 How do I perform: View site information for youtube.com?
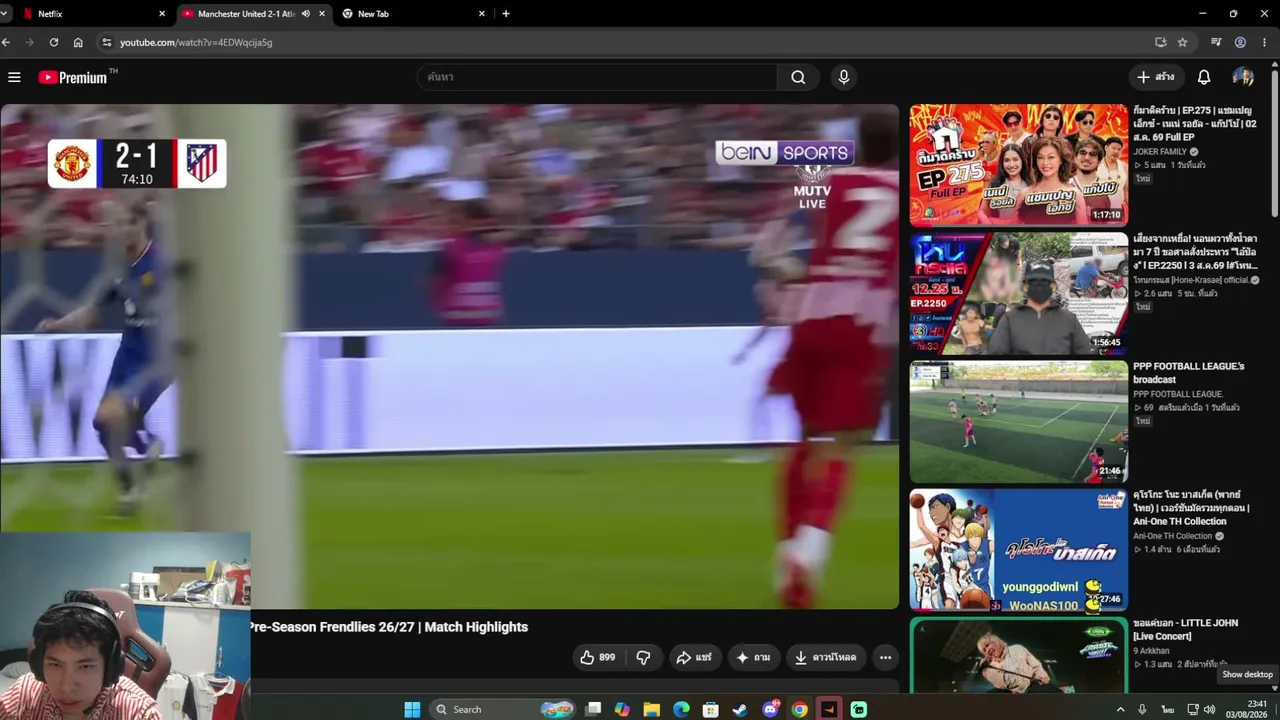point(107,42)
